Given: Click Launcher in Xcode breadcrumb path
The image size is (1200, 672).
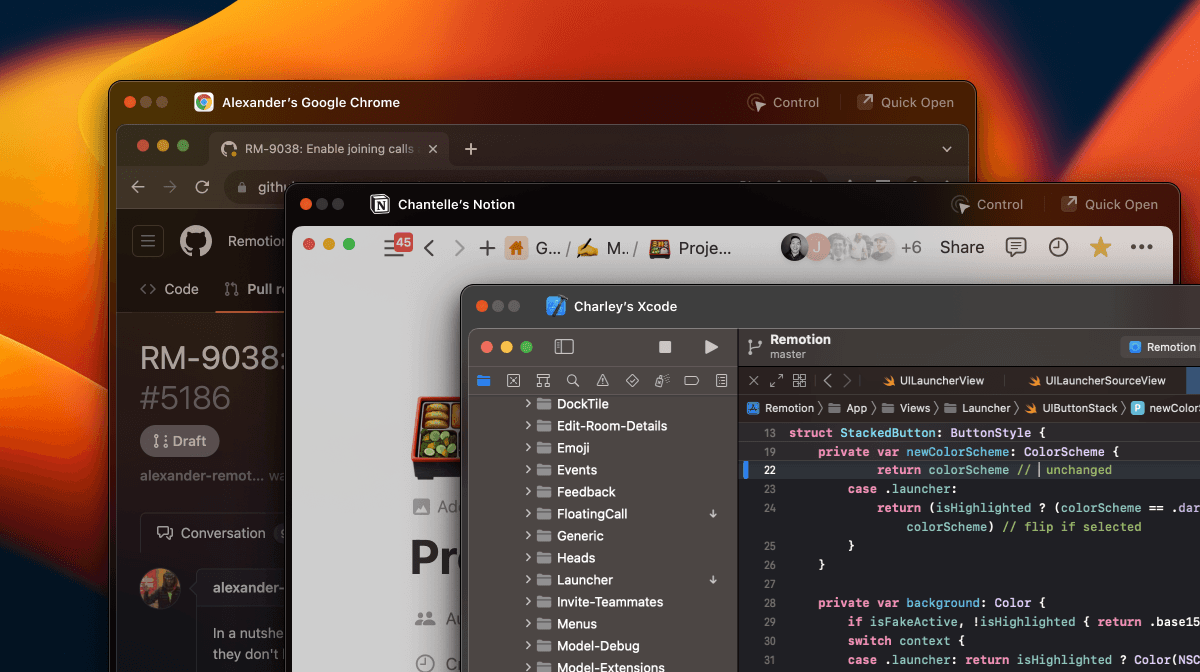Looking at the screenshot, I should click(977, 408).
